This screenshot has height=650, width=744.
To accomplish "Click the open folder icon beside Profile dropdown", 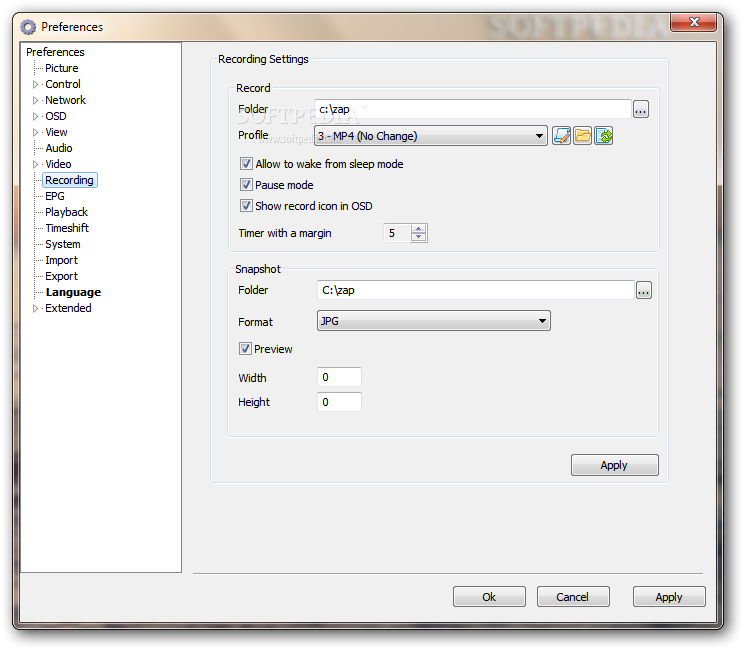I will (x=583, y=136).
